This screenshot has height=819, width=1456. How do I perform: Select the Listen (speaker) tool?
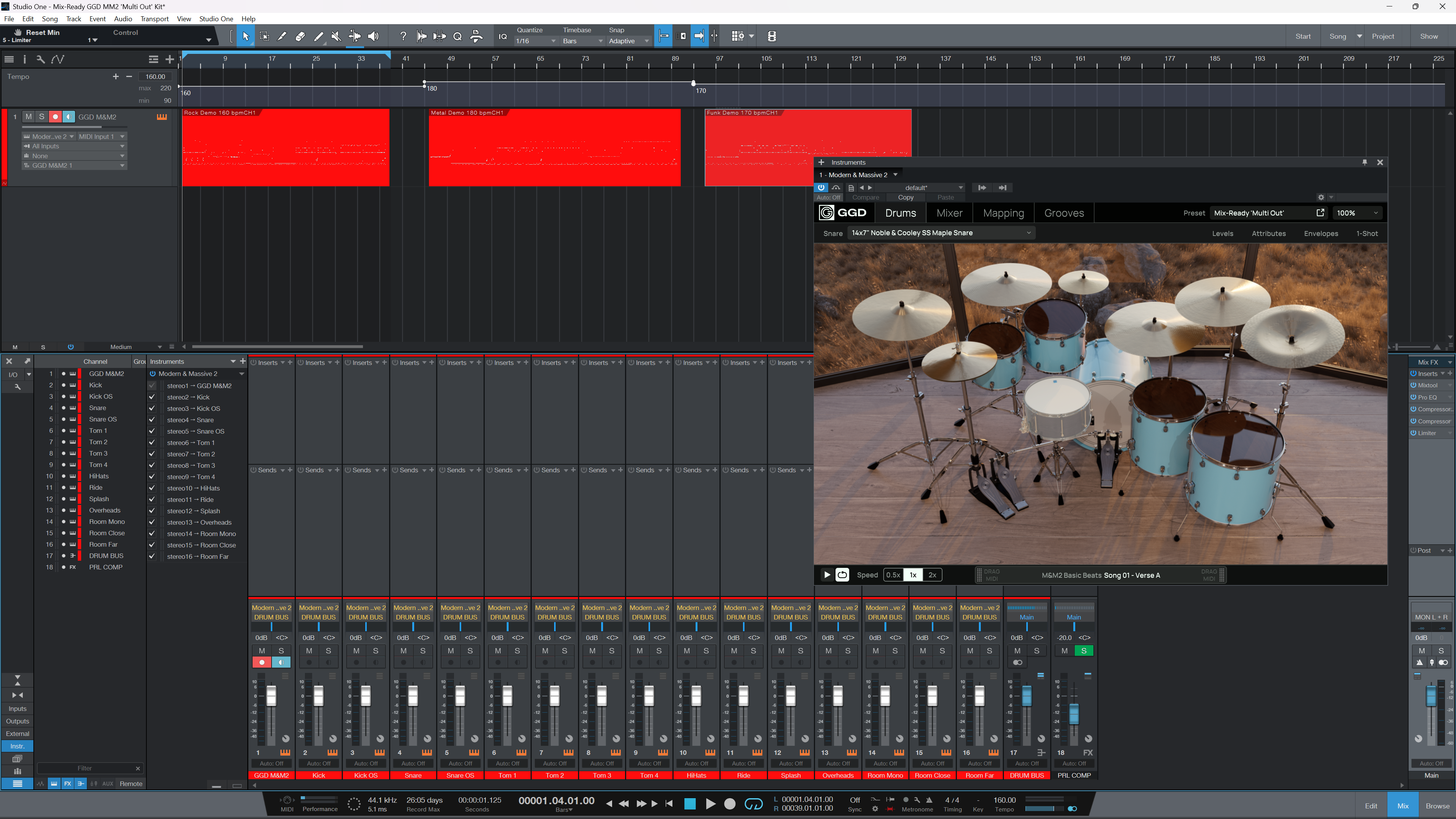pos(373,36)
